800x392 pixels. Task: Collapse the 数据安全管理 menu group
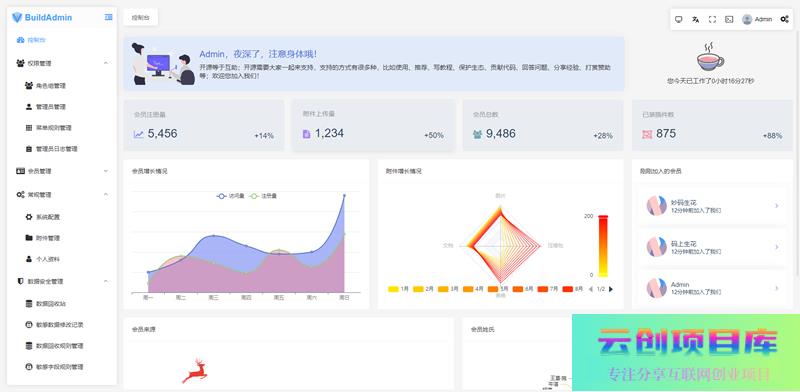click(106, 281)
